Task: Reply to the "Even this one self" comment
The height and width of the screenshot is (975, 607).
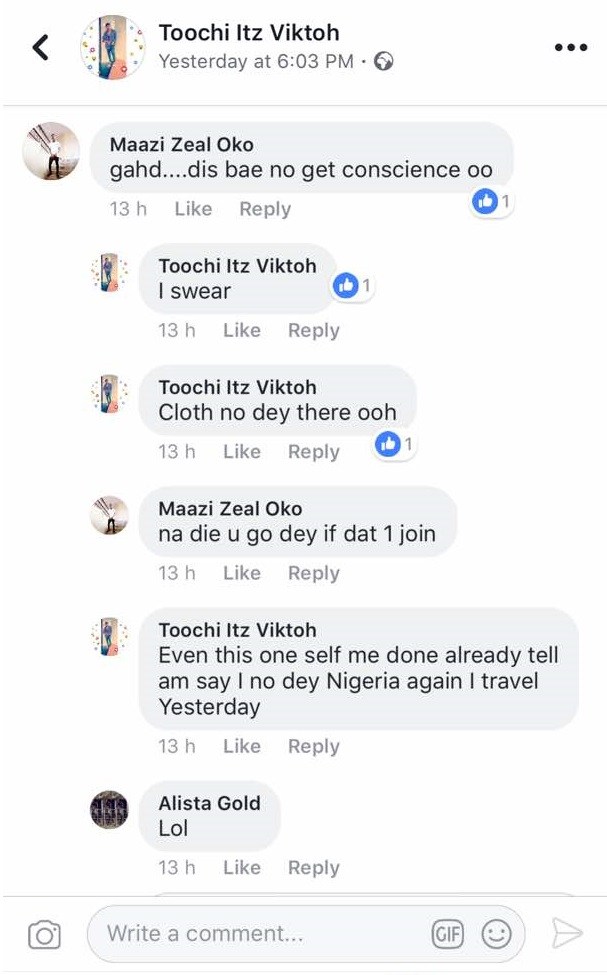Action: point(313,746)
